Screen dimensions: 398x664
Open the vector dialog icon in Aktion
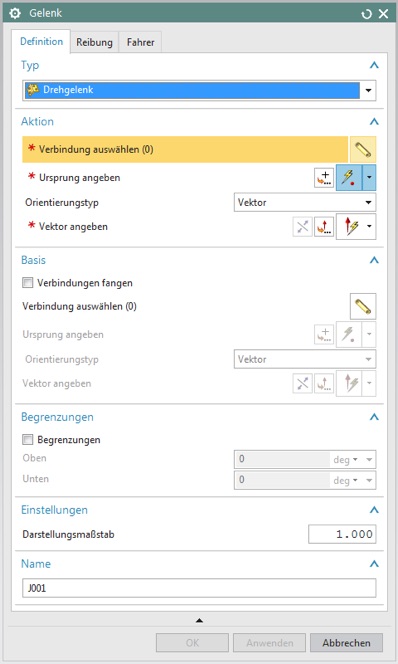324,227
